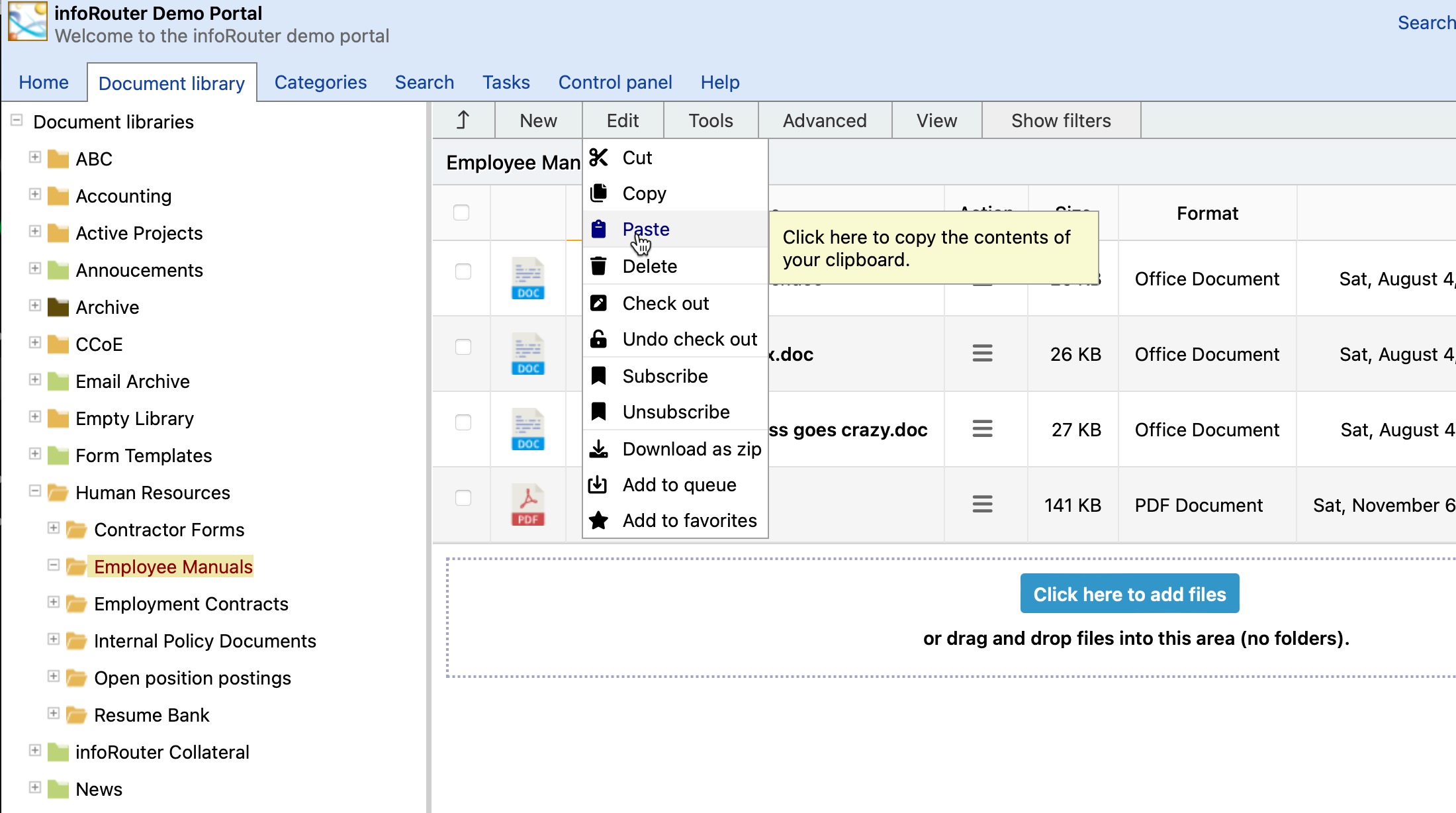Click the Show filters button
1456x813 pixels.
click(x=1060, y=120)
